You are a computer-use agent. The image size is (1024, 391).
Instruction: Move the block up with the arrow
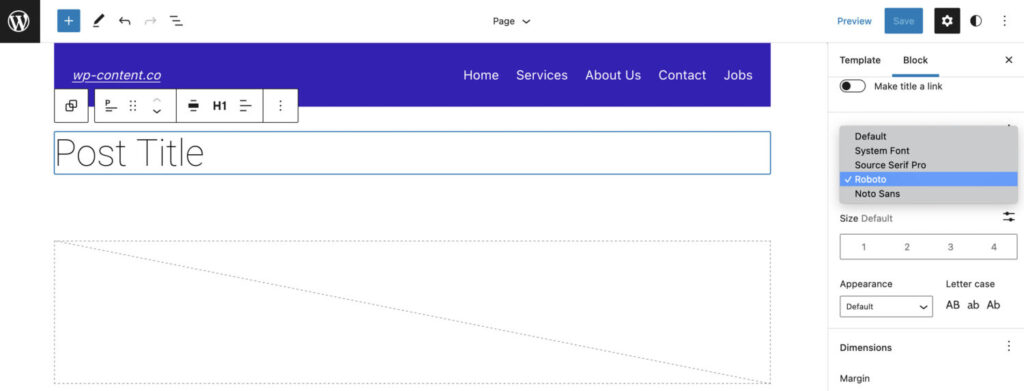pos(157,100)
